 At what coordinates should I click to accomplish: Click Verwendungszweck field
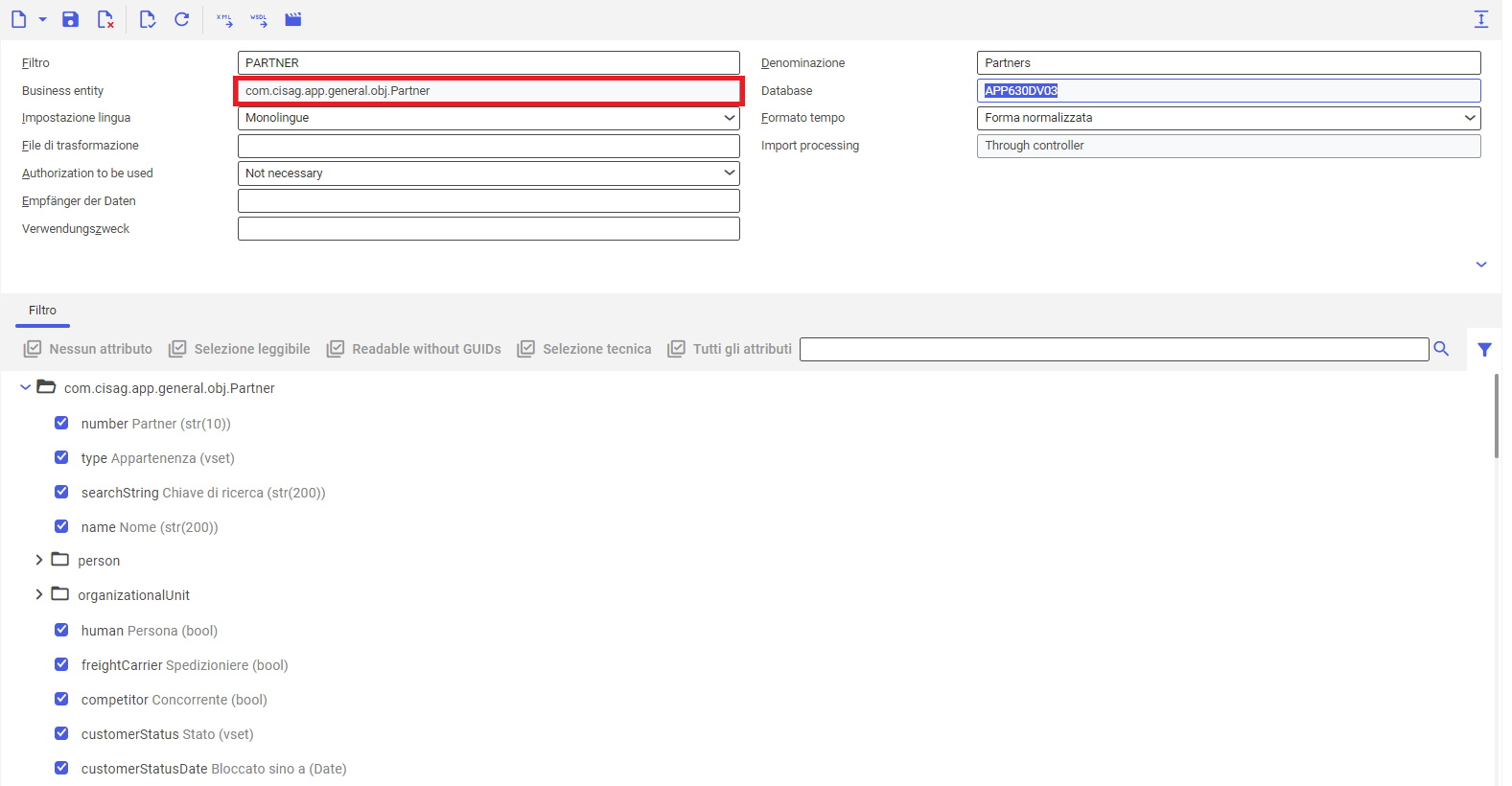pos(489,229)
